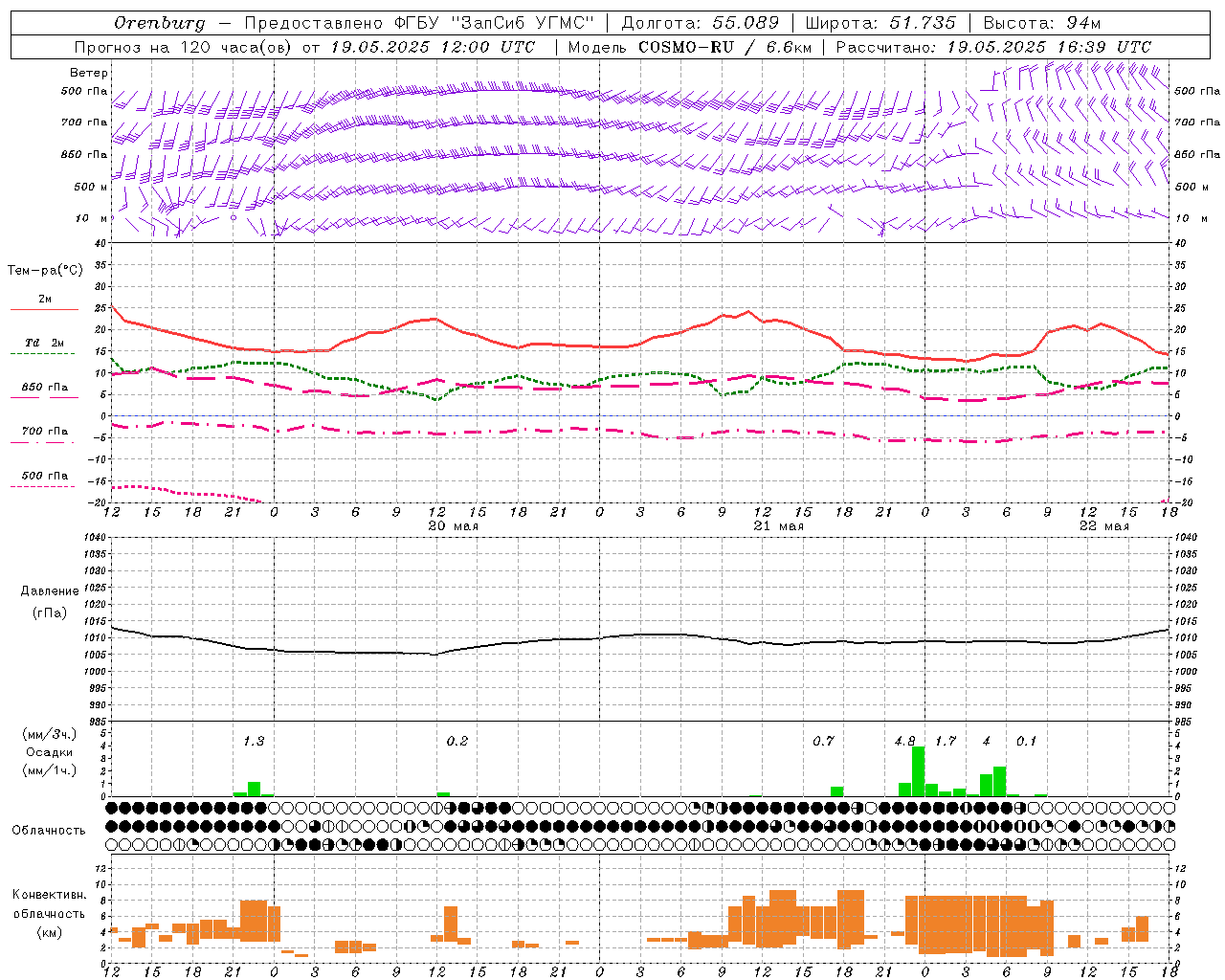1225x980 pixels.
Task: Click the Ветер panel label
Action: pyautogui.click(x=88, y=73)
